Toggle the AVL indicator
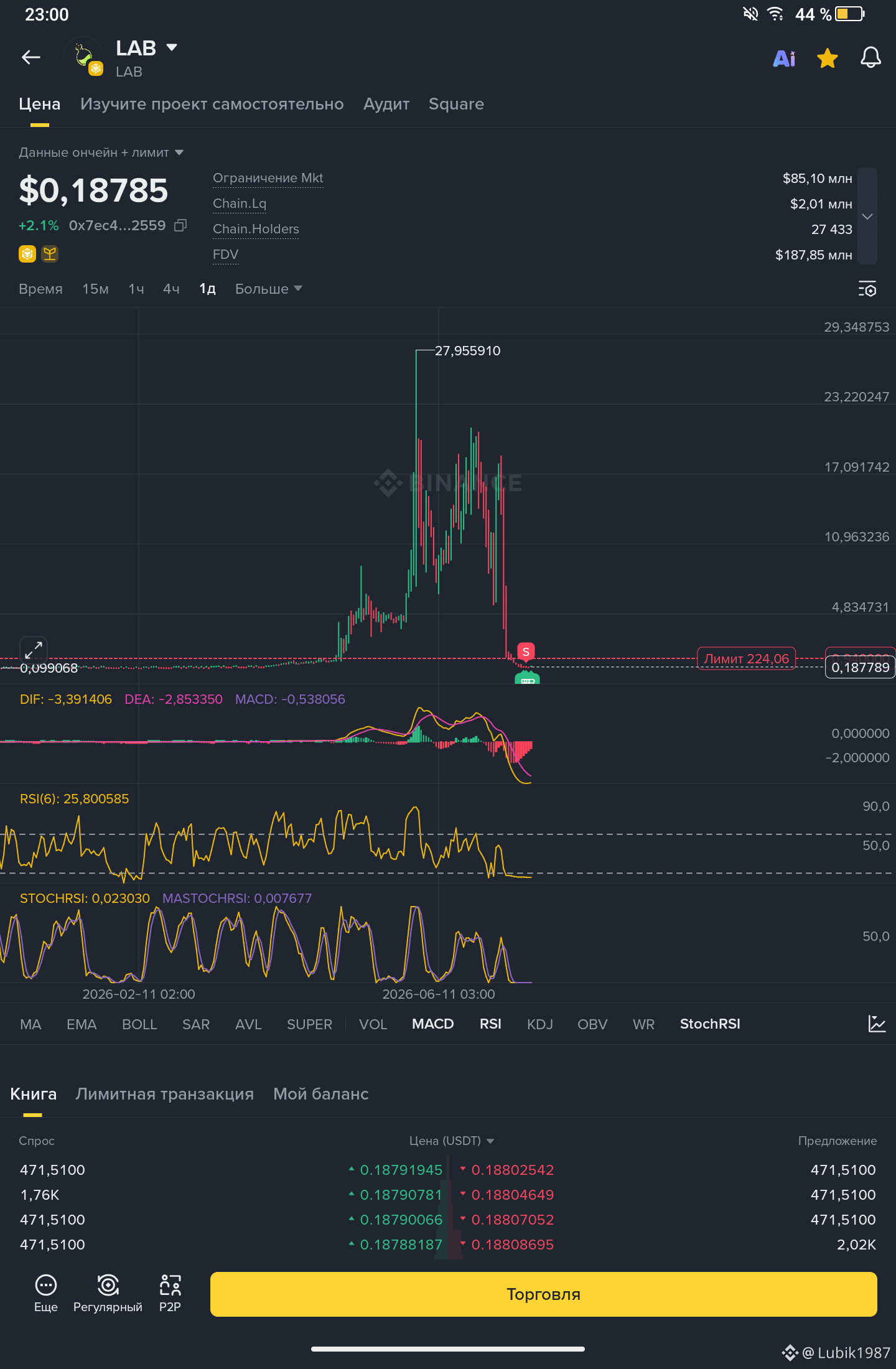Screen dimensions: 896x1369 pyautogui.click(x=248, y=1024)
